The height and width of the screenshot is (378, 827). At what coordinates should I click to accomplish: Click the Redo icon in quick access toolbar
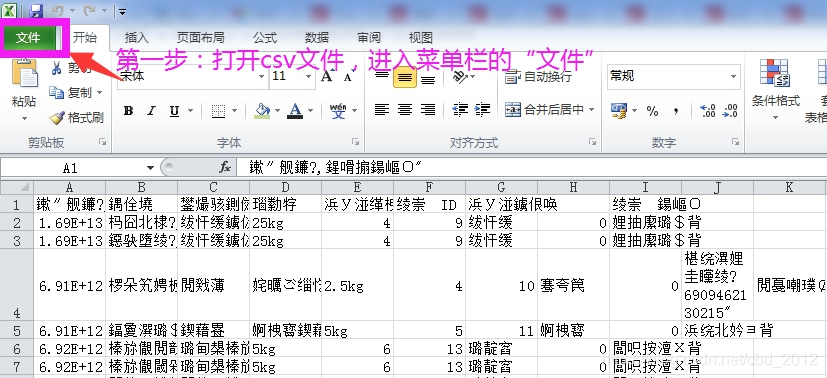click(x=90, y=10)
